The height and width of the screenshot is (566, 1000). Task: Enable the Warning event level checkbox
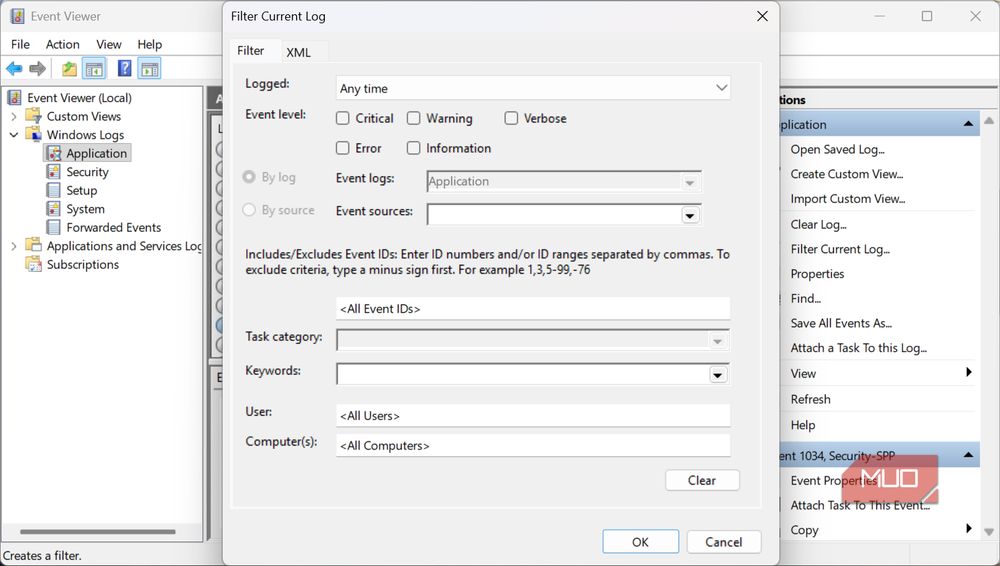pos(413,118)
